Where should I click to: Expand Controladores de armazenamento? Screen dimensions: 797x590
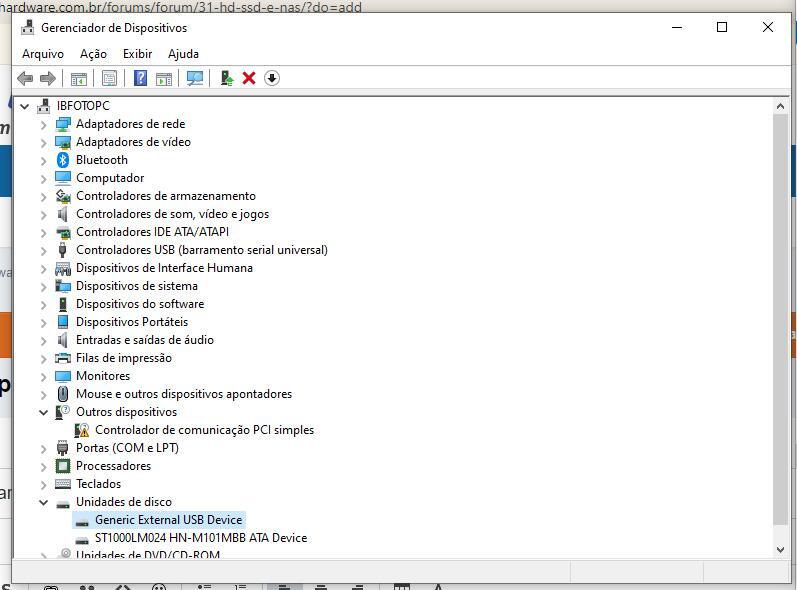click(x=44, y=197)
